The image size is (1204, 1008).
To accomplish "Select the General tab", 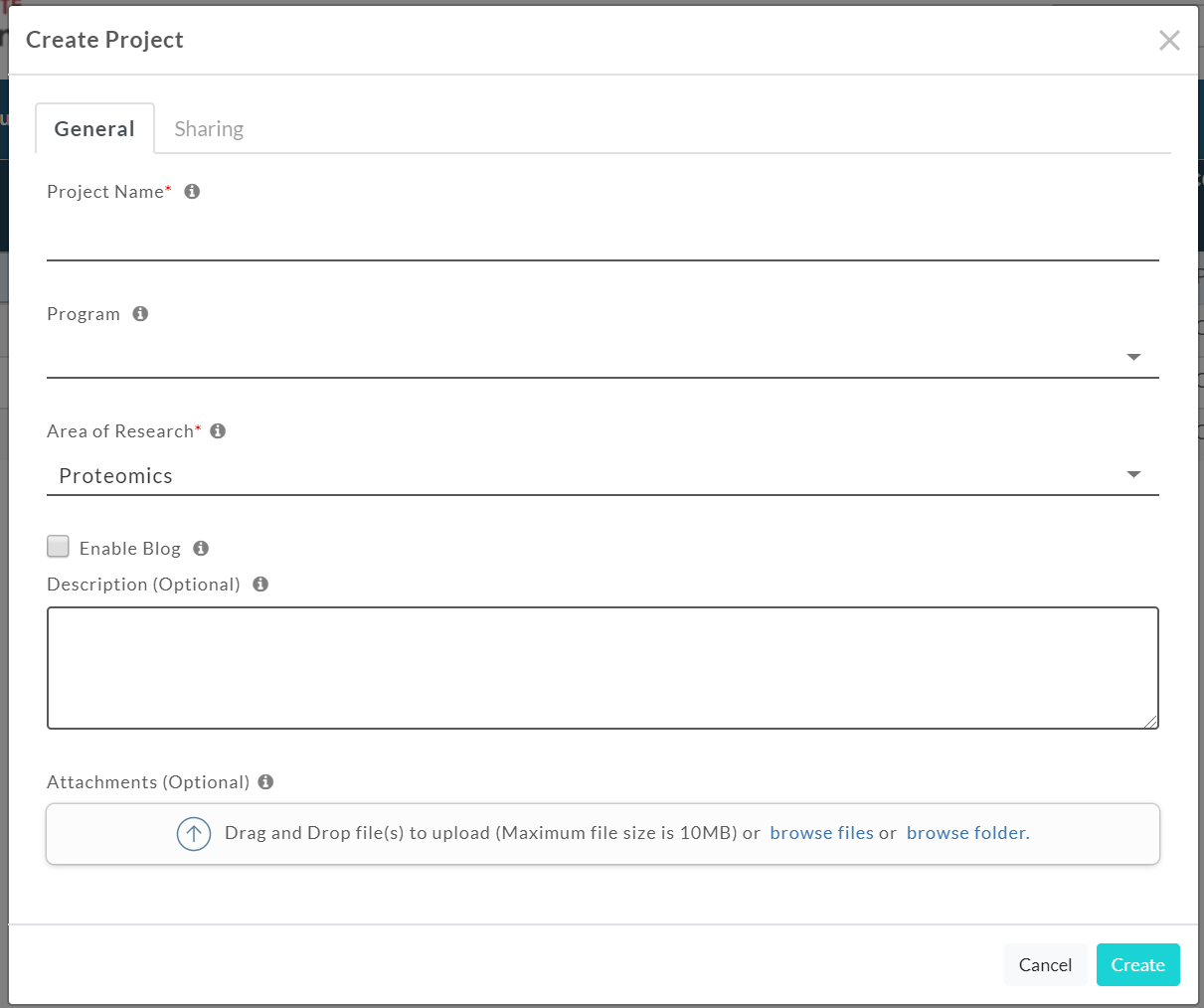I will [x=94, y=129].
